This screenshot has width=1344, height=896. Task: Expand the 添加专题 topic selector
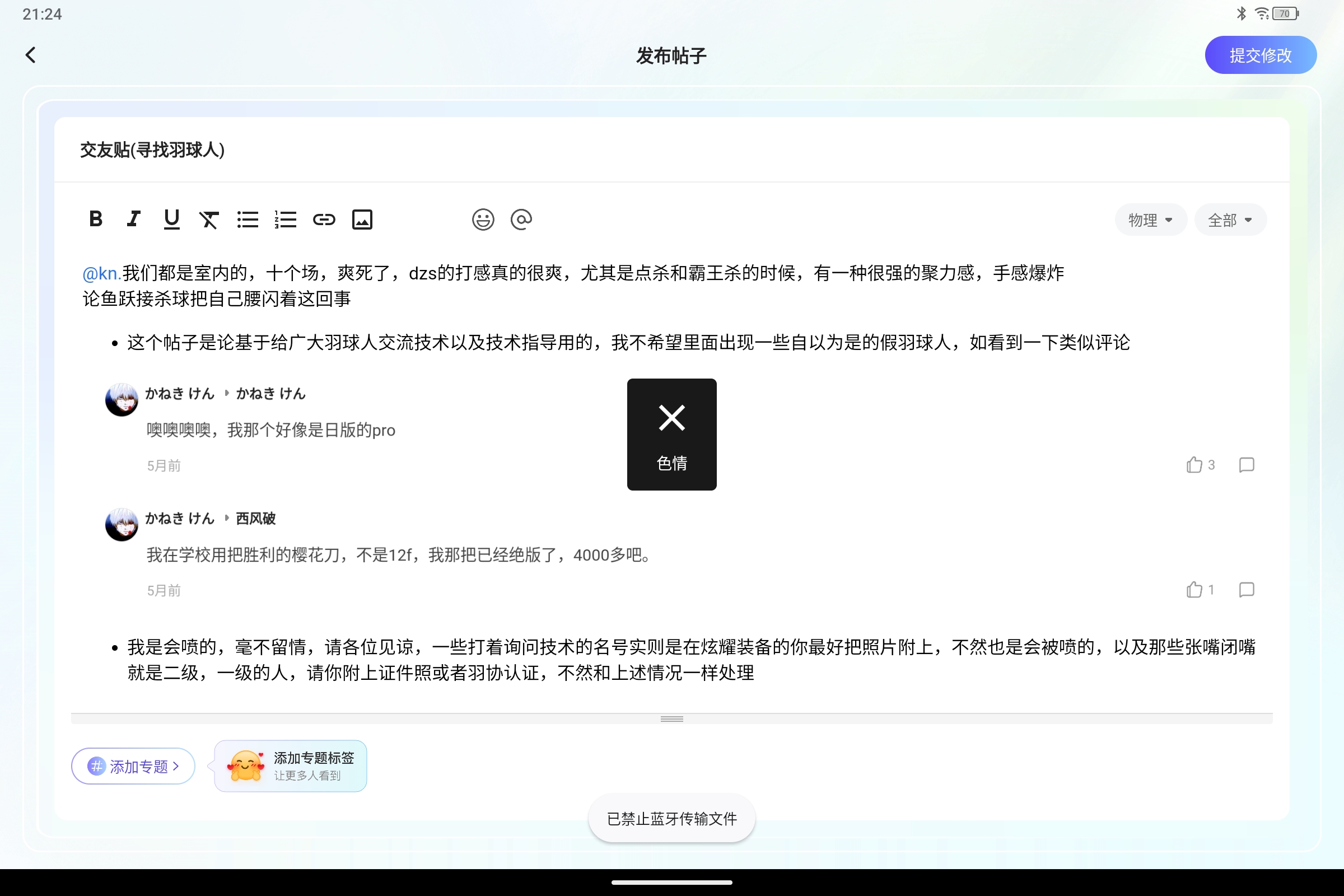click(x=133, y=766)
